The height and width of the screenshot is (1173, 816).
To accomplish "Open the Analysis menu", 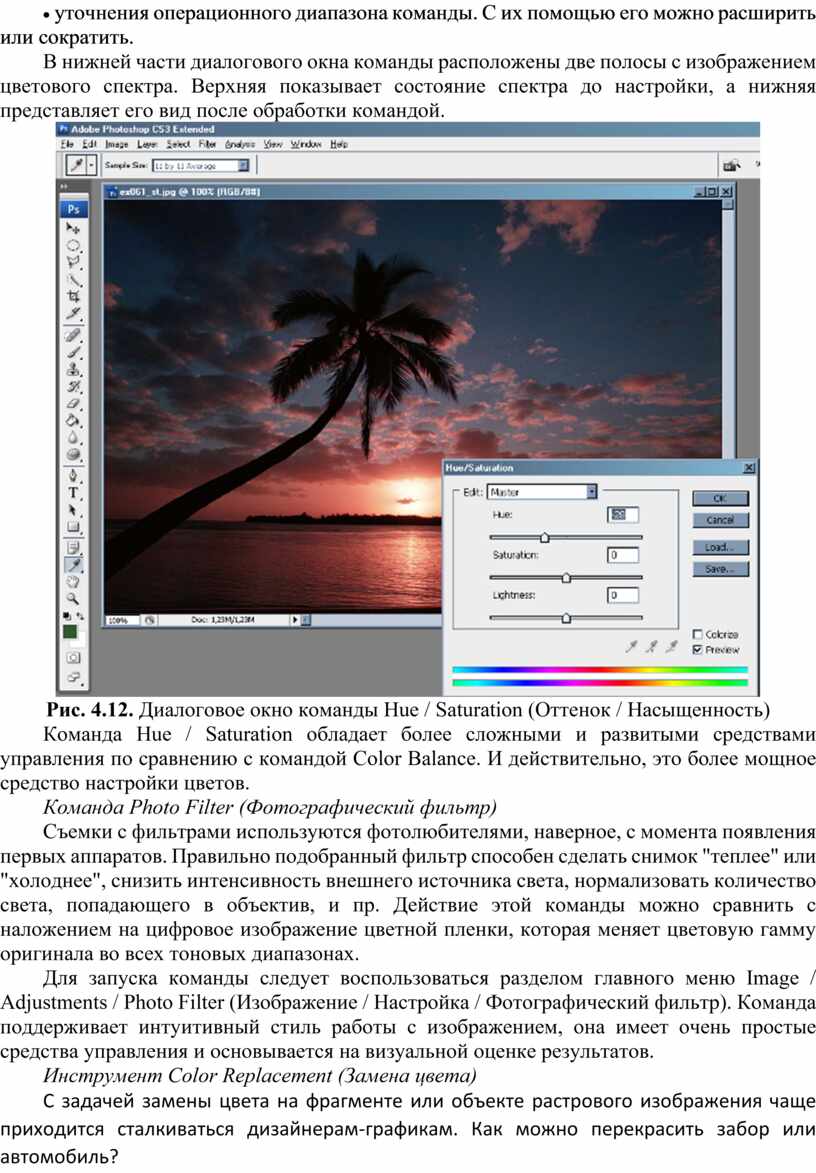I will click(x=240, y=144).
